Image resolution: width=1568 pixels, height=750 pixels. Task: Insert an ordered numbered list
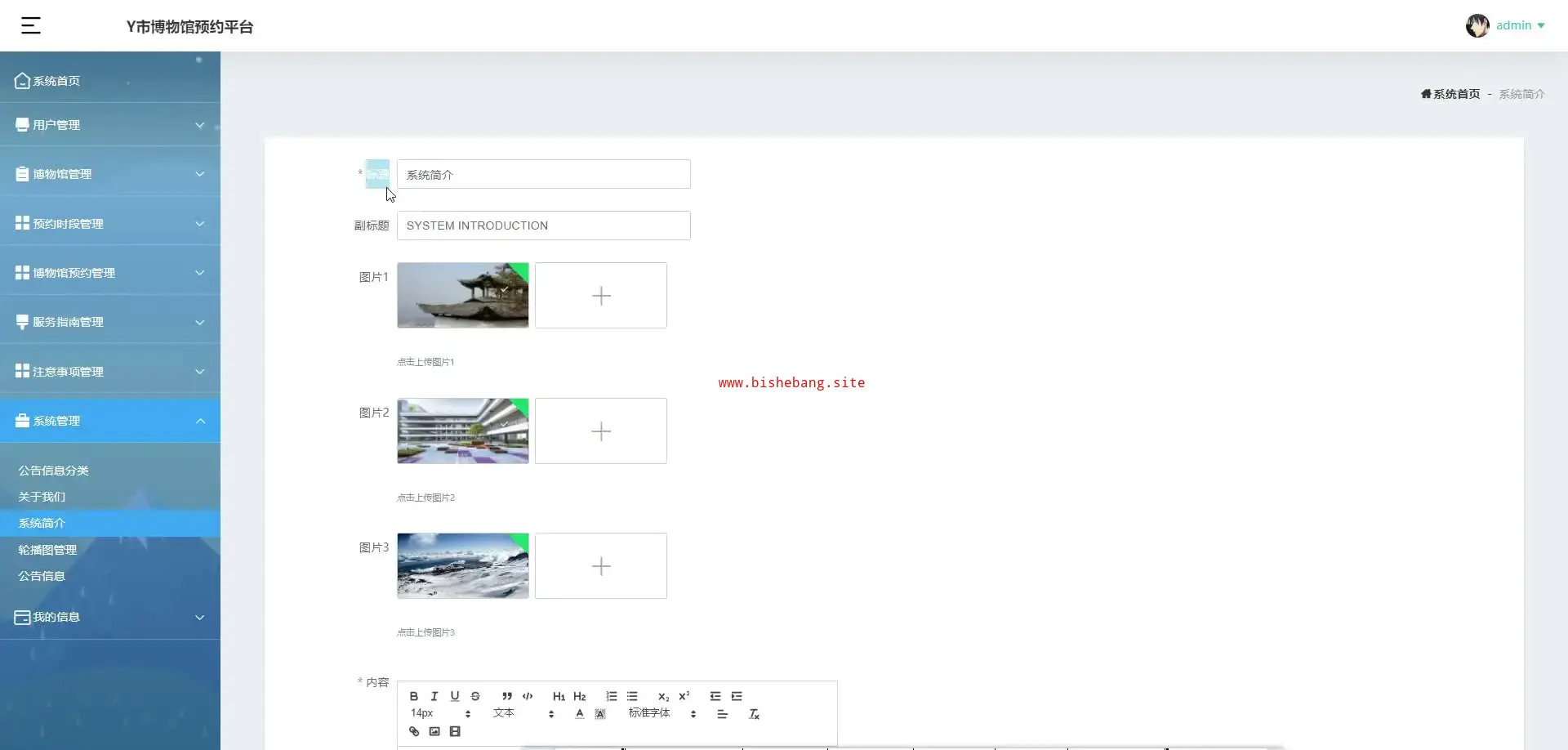[x=612, y=696]
